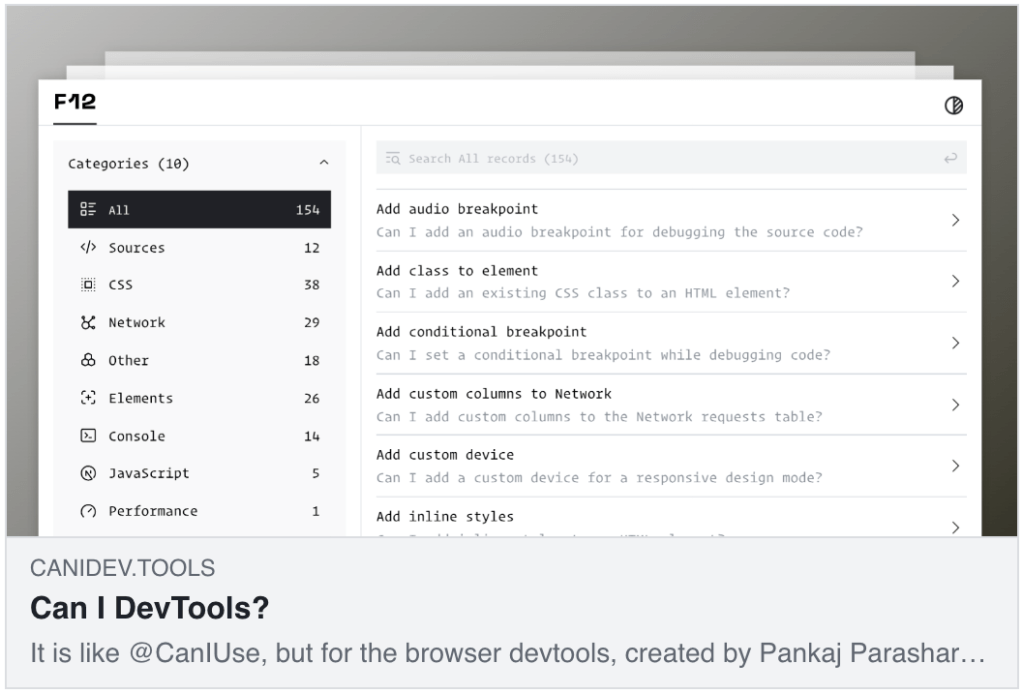The image size is (1023, 694).
Task: Expand the Add audio breakpoint chevron
Action: 955,220
